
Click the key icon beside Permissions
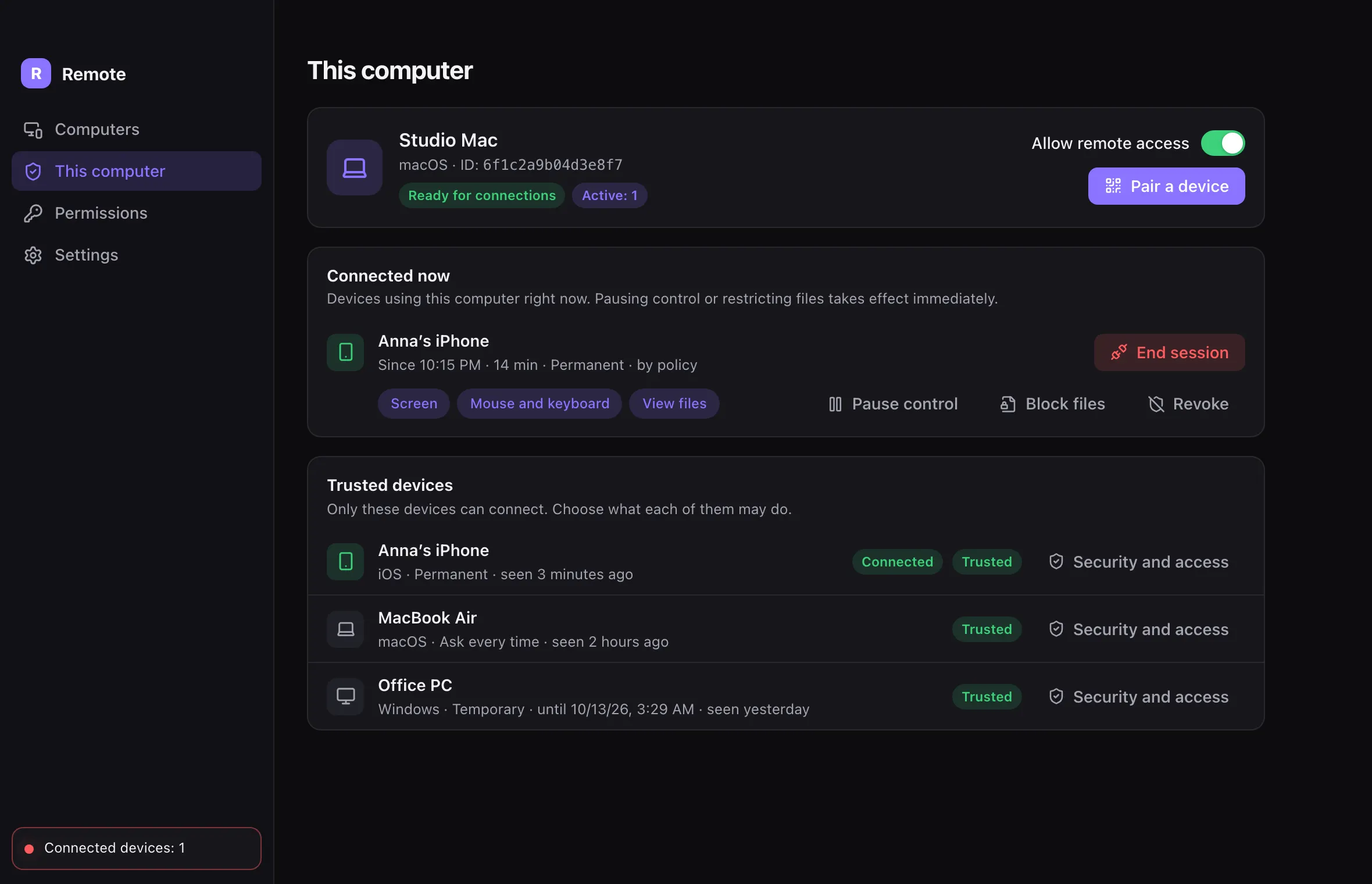[33, 213]
